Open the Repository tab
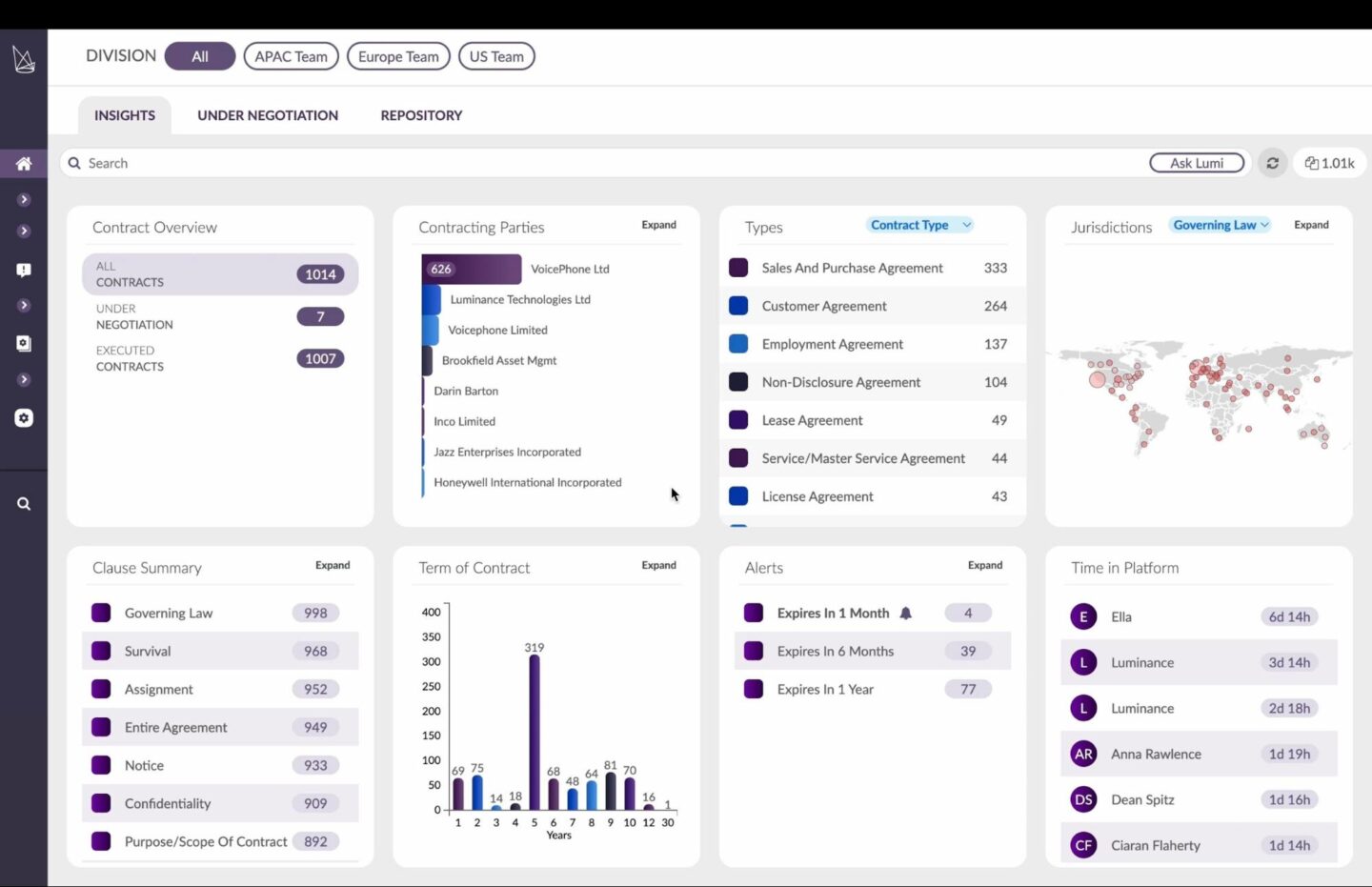 (420, 114)
